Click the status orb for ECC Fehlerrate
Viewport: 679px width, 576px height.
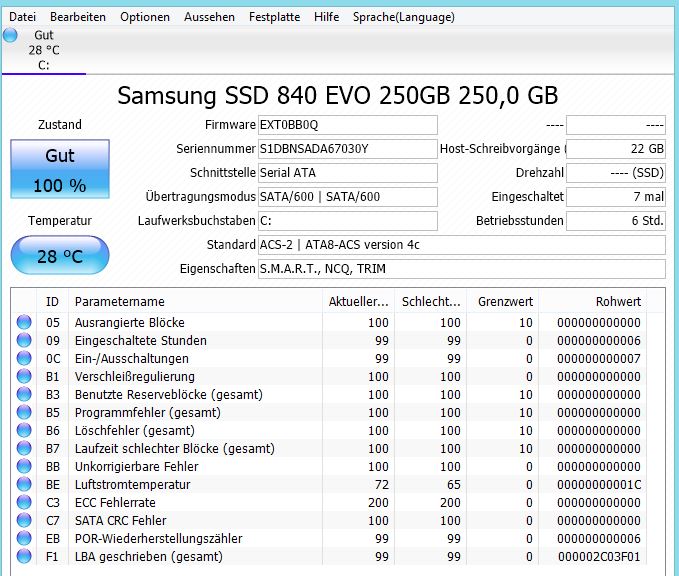(24, 502)
